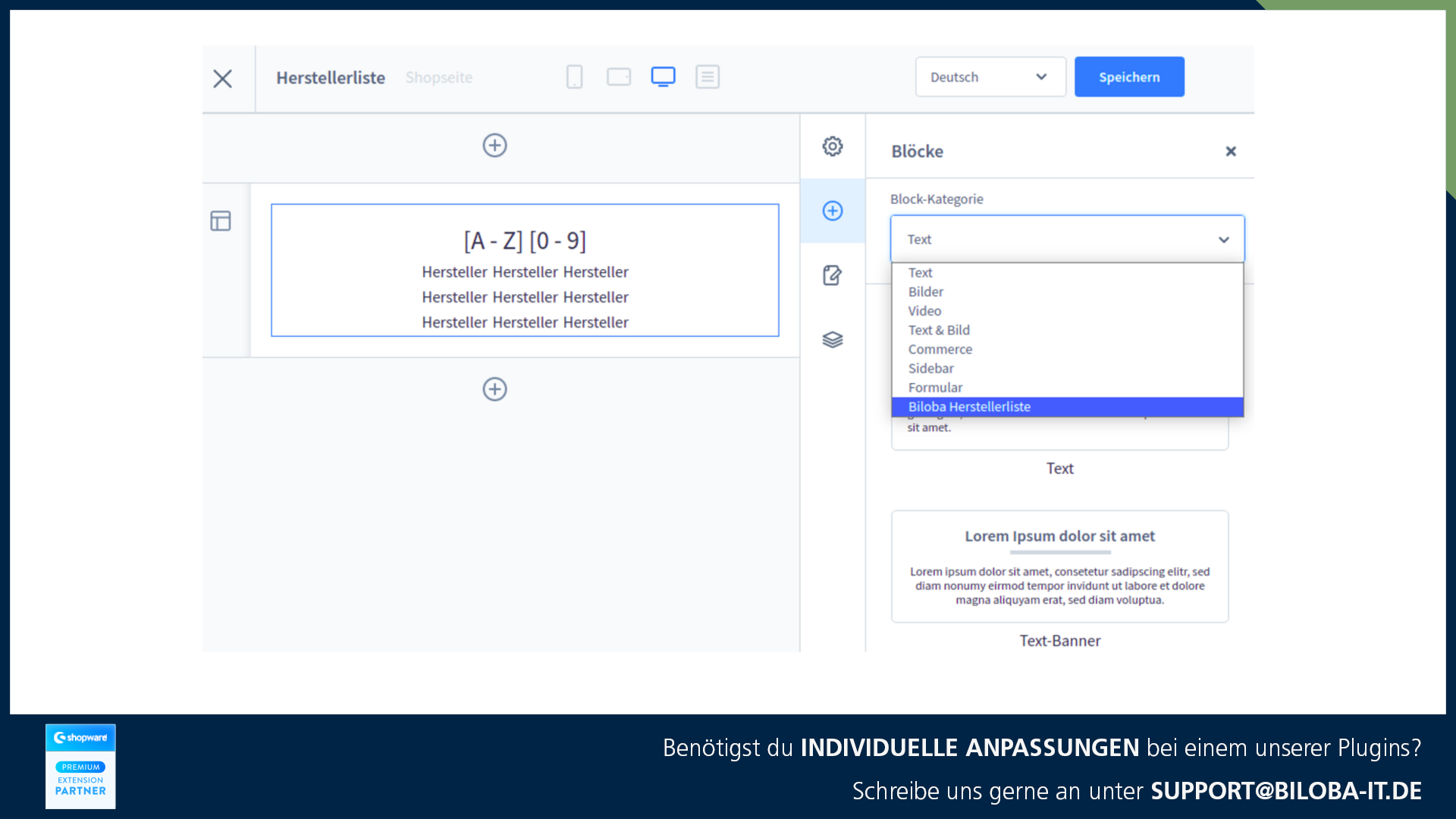
Task: Click the edit pencil icon
Action: click(x=833, y=275)
